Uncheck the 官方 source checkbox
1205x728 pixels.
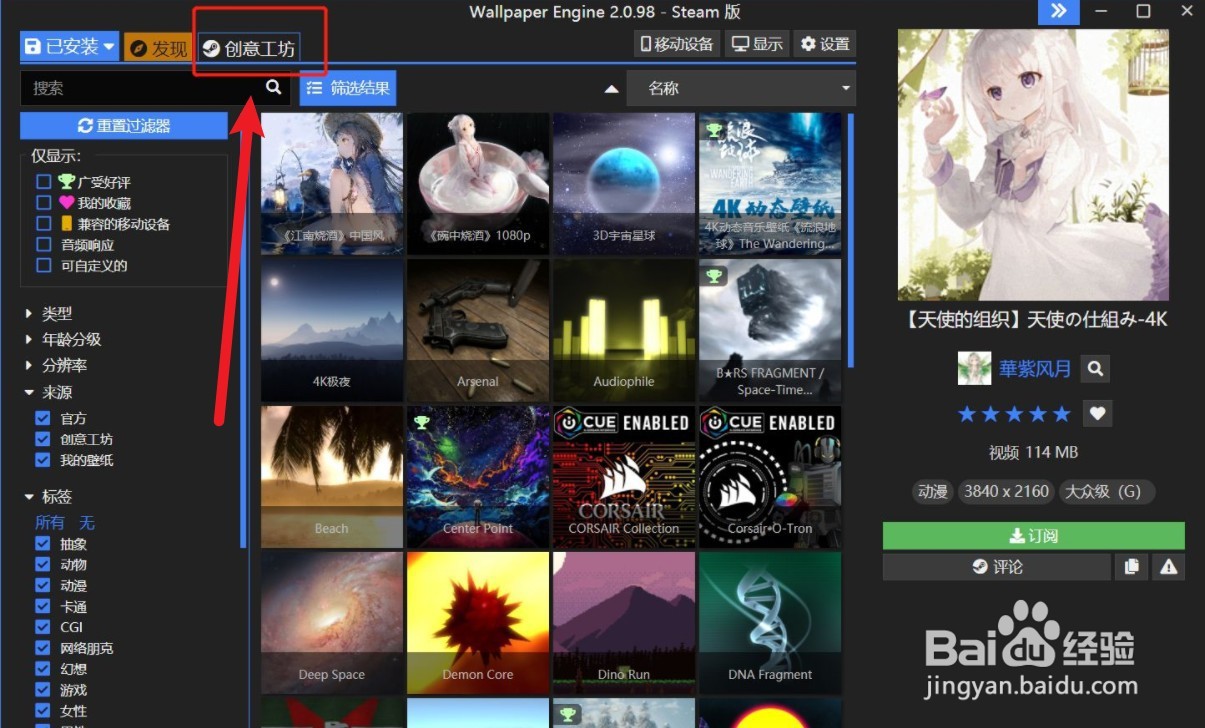(43, 418)
